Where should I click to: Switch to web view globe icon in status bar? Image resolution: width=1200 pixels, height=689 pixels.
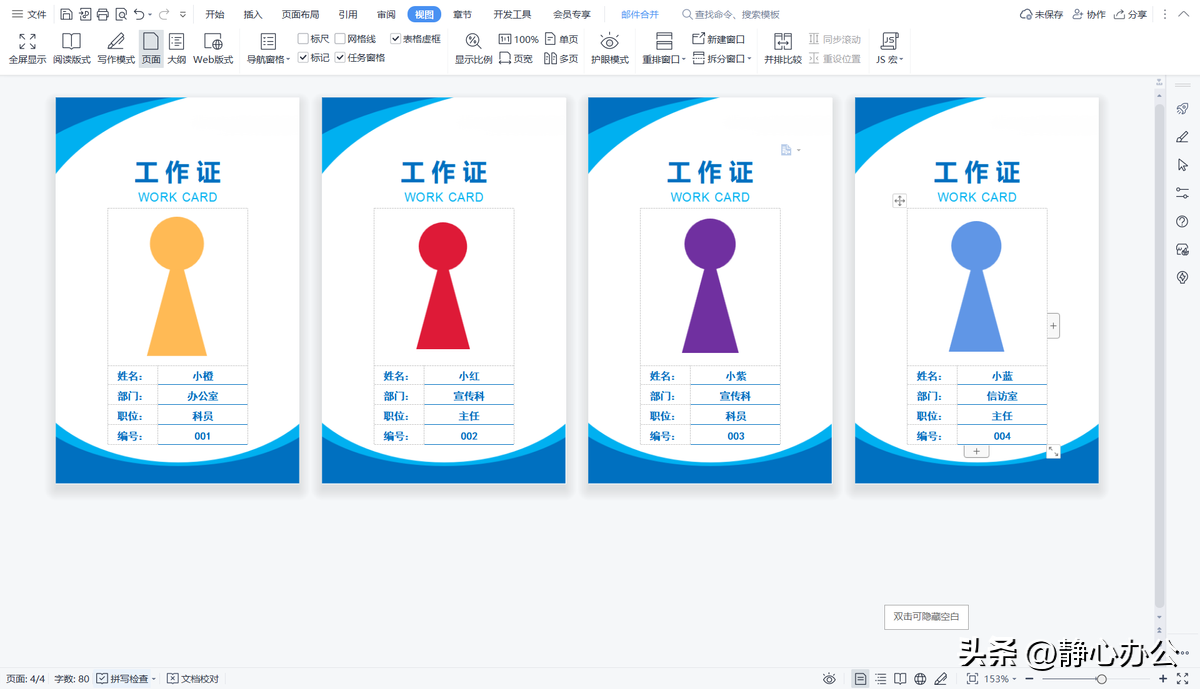[920, 679]
